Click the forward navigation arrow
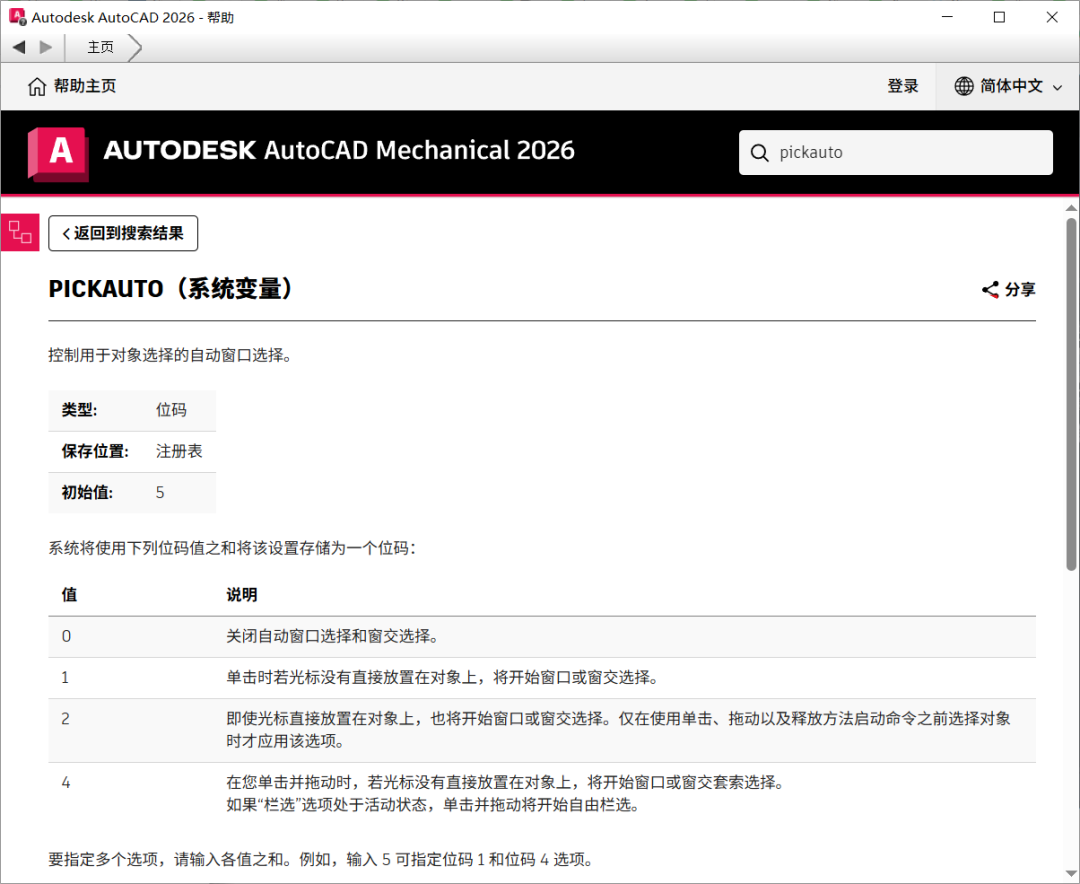This screenshot has height=884, width=1080. pos(44,47)
